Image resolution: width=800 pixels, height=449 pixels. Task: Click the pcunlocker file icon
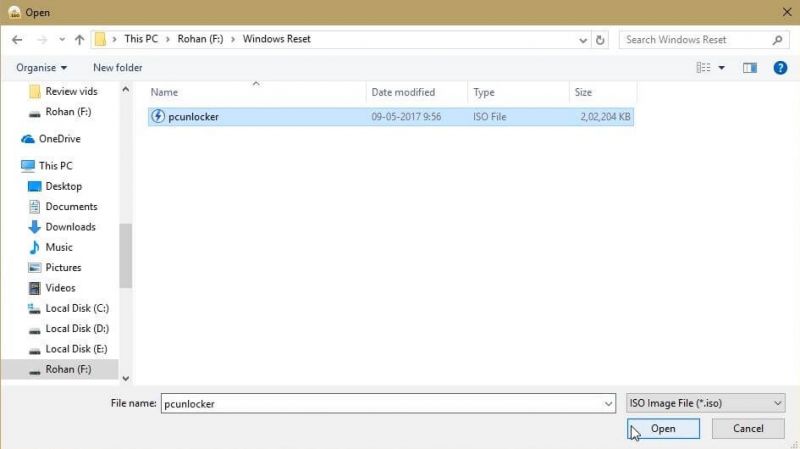pyautogui.click(x=158, y=116)
